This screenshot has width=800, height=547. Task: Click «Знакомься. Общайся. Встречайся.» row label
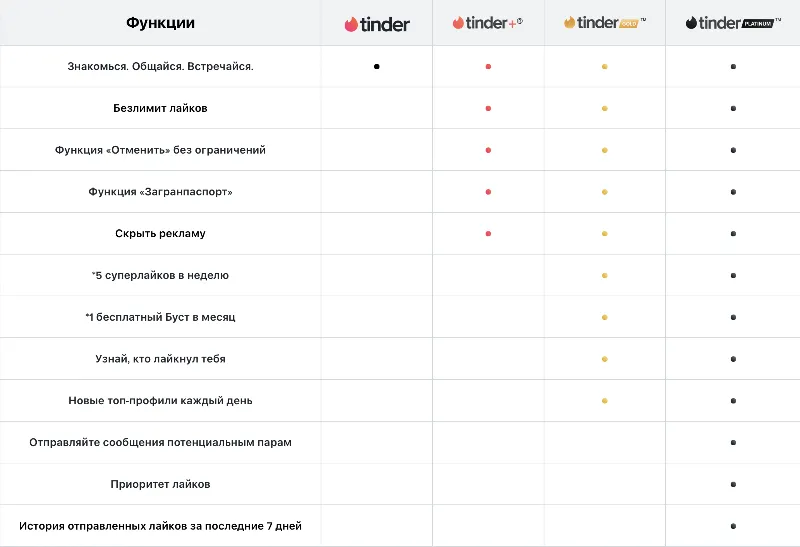pos(160,66)
